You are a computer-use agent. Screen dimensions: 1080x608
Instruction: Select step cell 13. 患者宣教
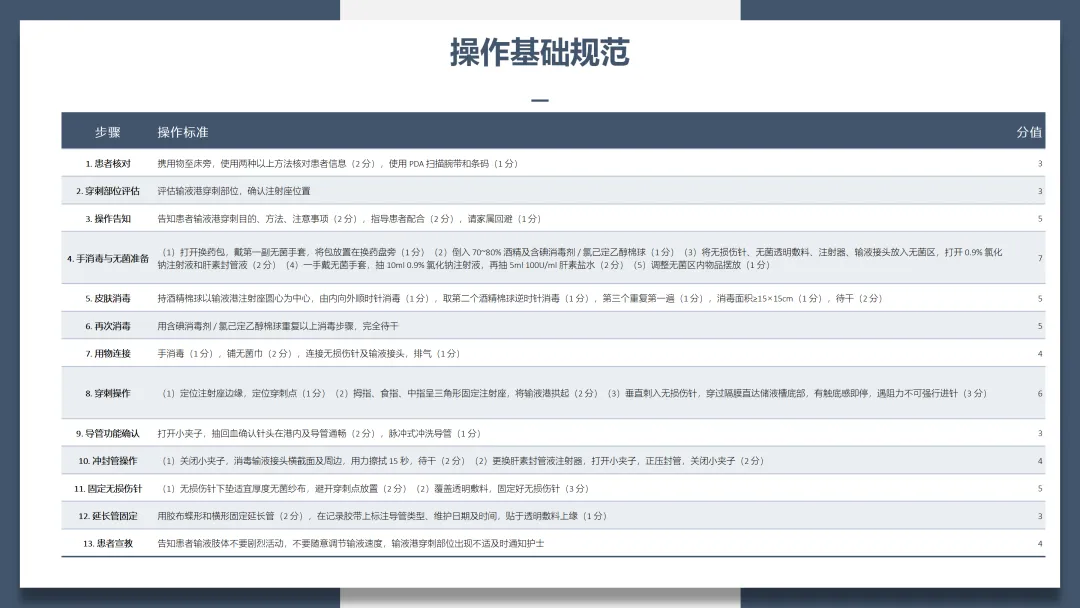tap(108, 544)
